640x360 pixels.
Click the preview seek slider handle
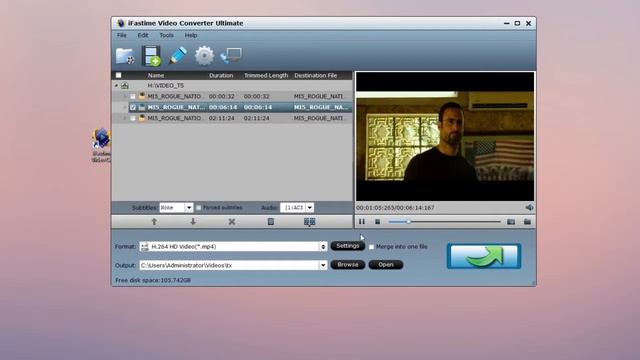click(408, 222)
